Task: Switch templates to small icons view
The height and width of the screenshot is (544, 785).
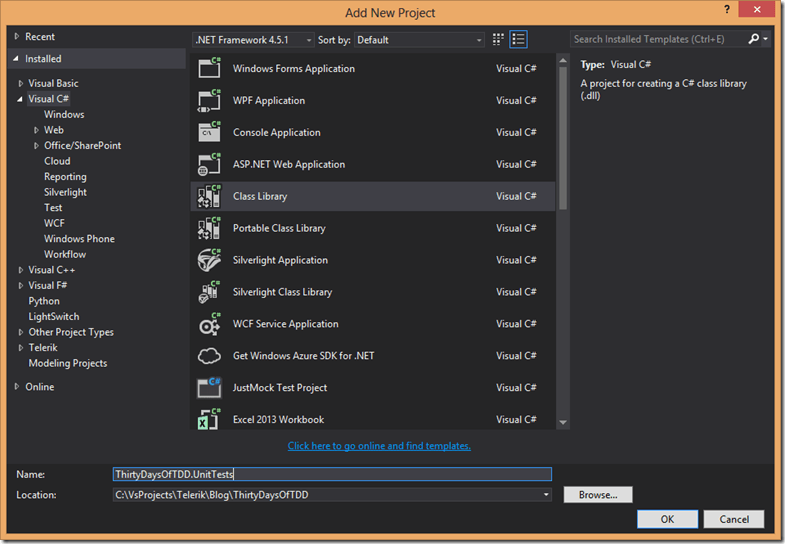Action: click(498, 40)
